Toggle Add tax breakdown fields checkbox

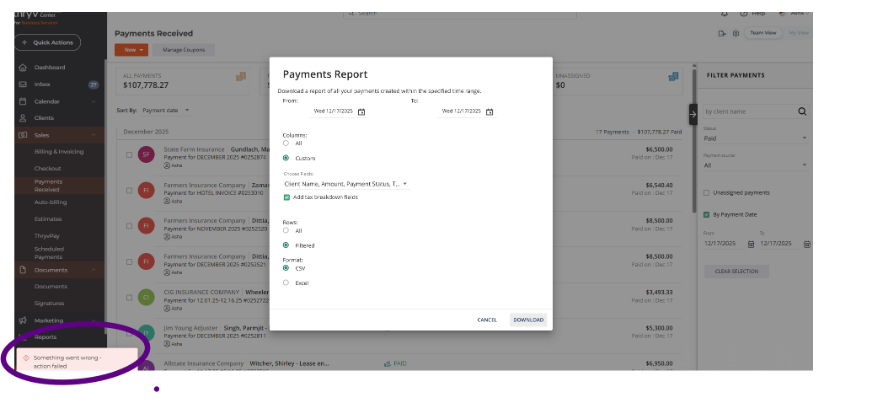coord(287,197)
